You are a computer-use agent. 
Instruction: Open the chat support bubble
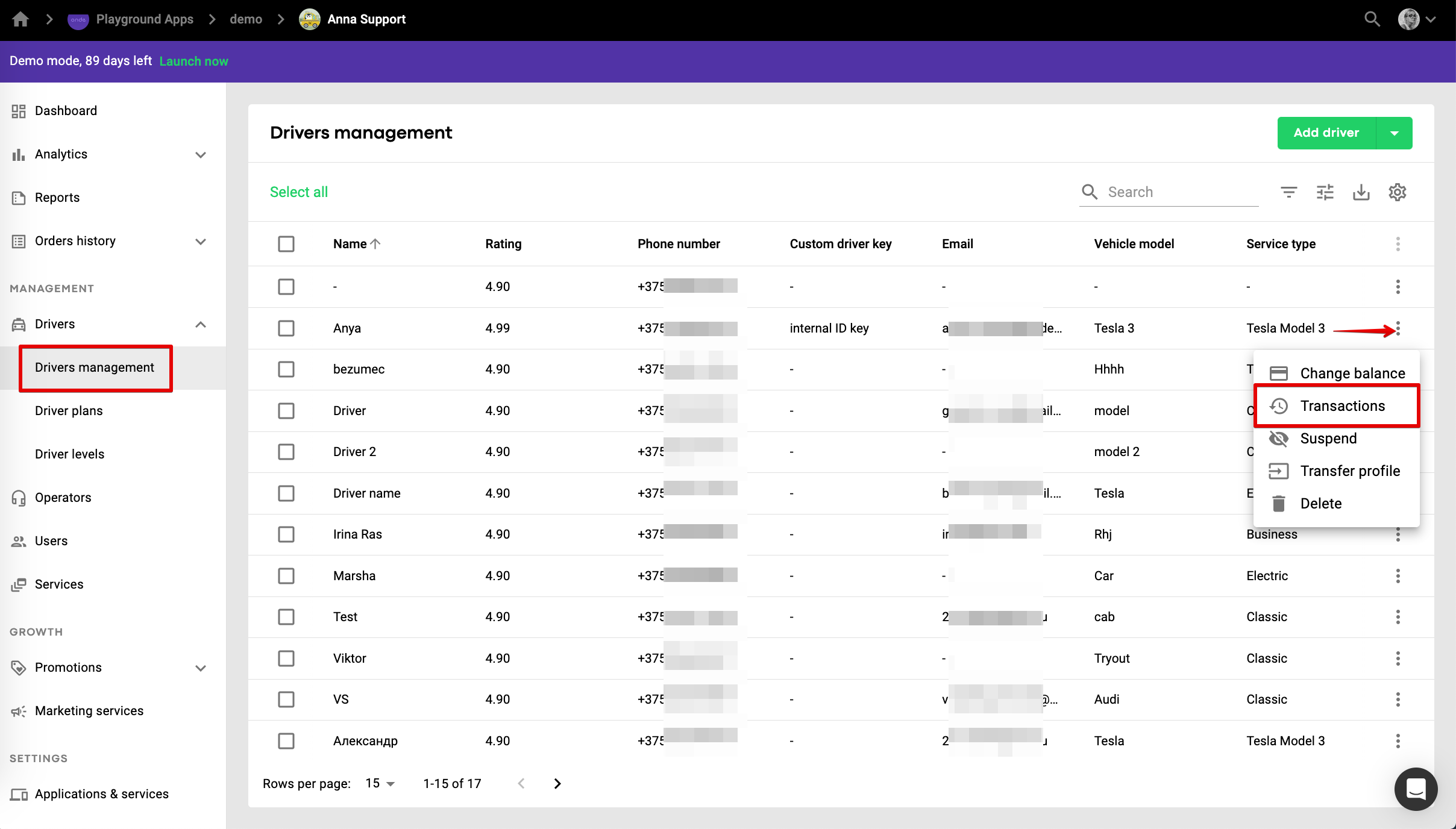[x=1415, y=788]
